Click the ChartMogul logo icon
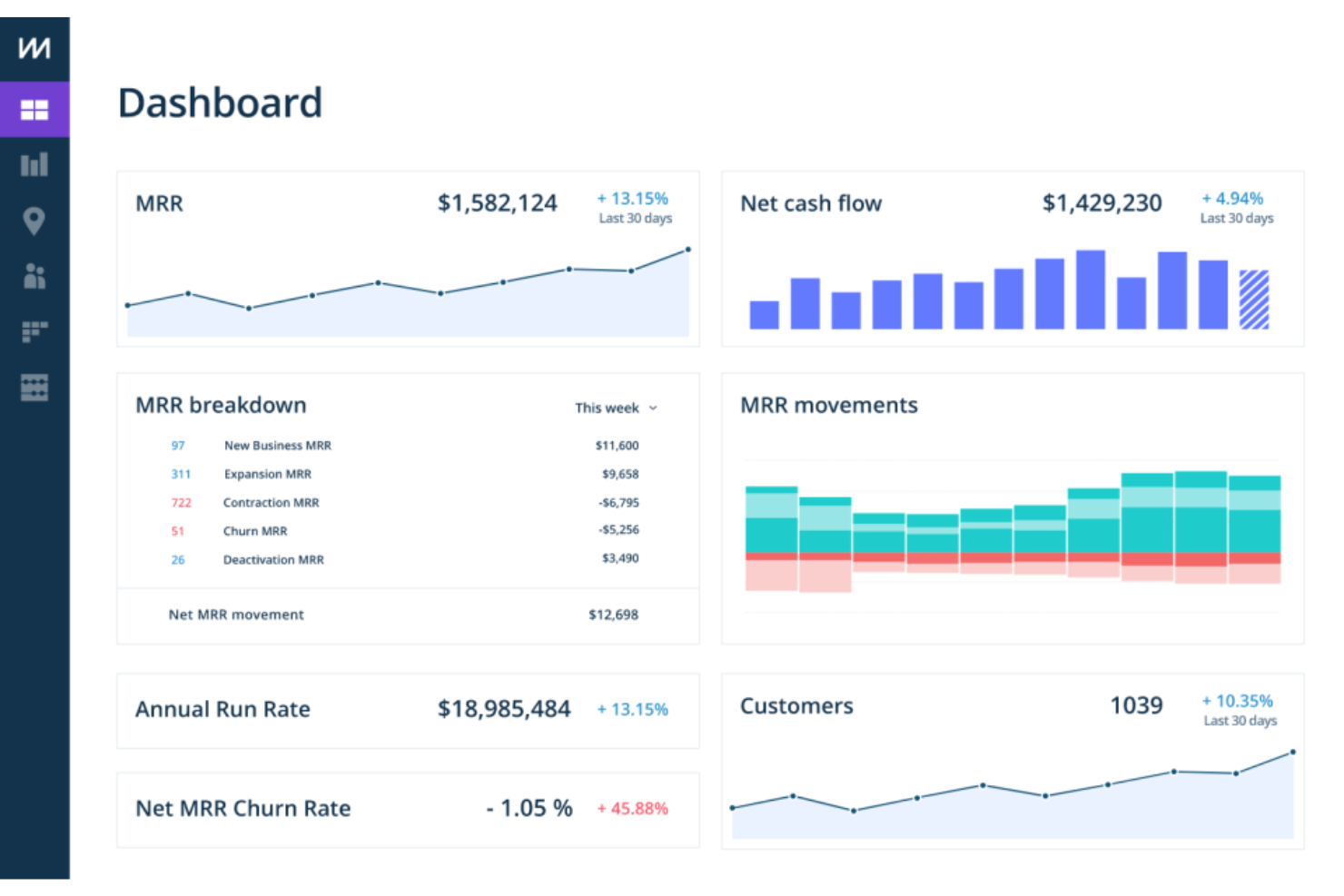The width and height of the screenshot is (1344, 896). (35, 47)
